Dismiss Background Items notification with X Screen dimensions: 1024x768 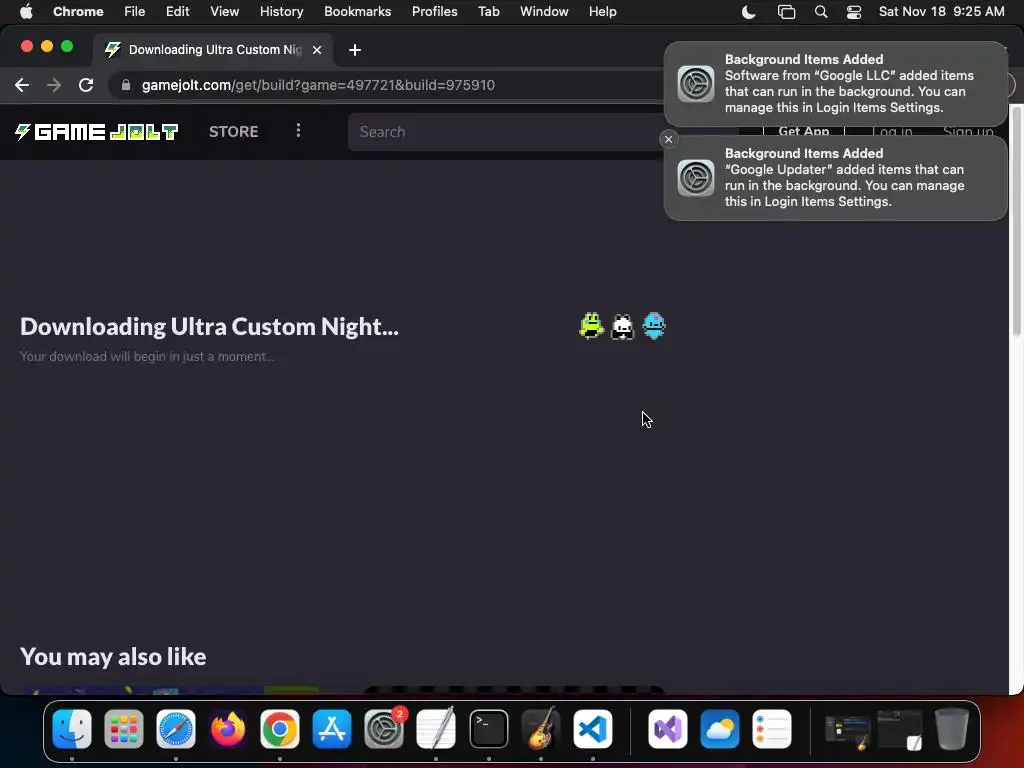[668, 139]
